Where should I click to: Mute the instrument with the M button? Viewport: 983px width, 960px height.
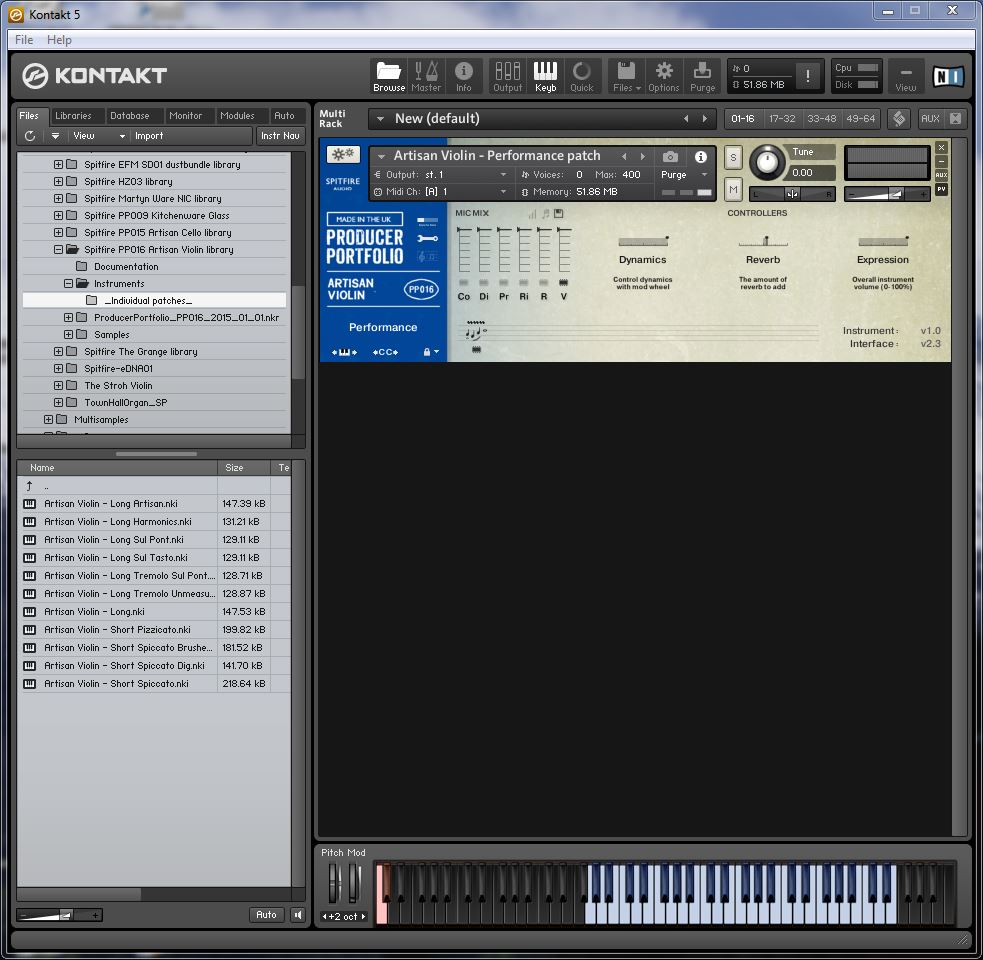(733, 189)
